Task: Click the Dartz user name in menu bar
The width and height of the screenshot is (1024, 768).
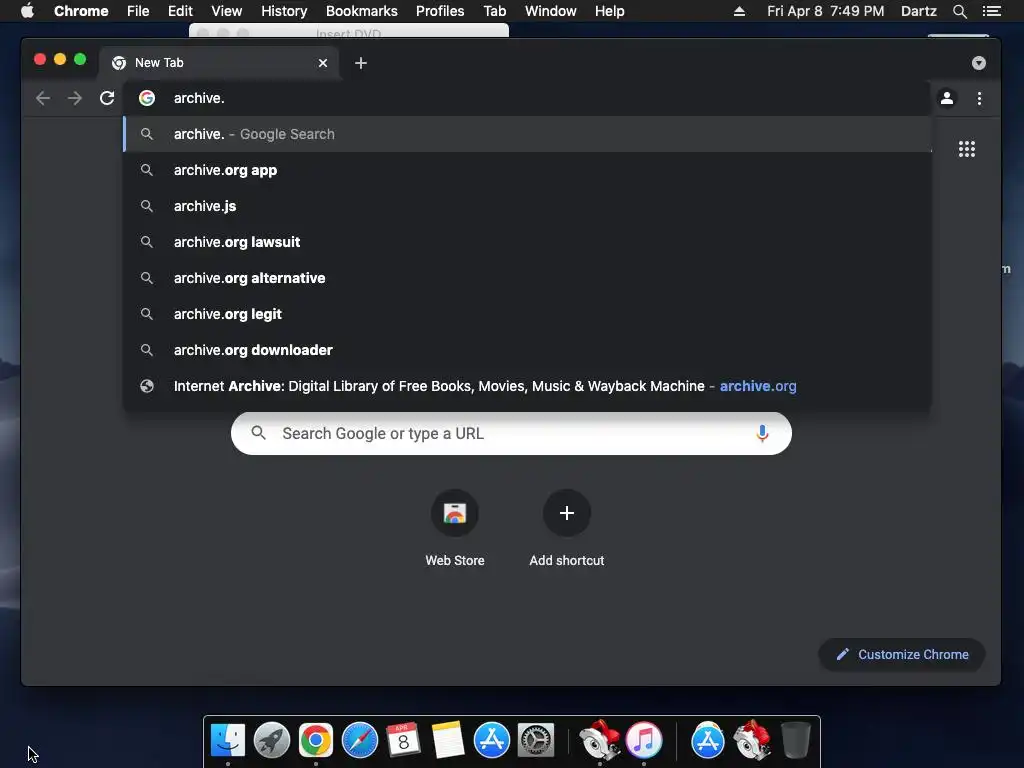Action: pos(919,11)
